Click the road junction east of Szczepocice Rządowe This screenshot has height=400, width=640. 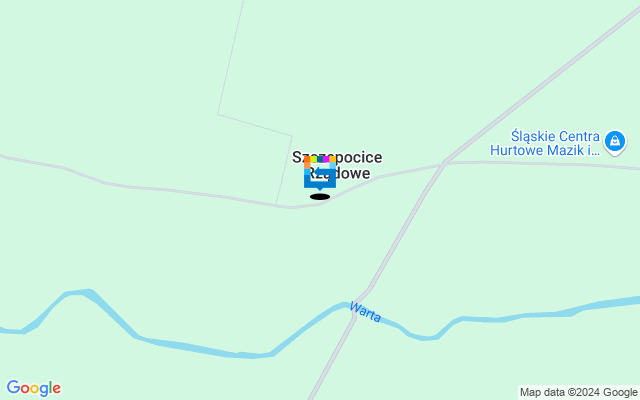tap(445, 162)
